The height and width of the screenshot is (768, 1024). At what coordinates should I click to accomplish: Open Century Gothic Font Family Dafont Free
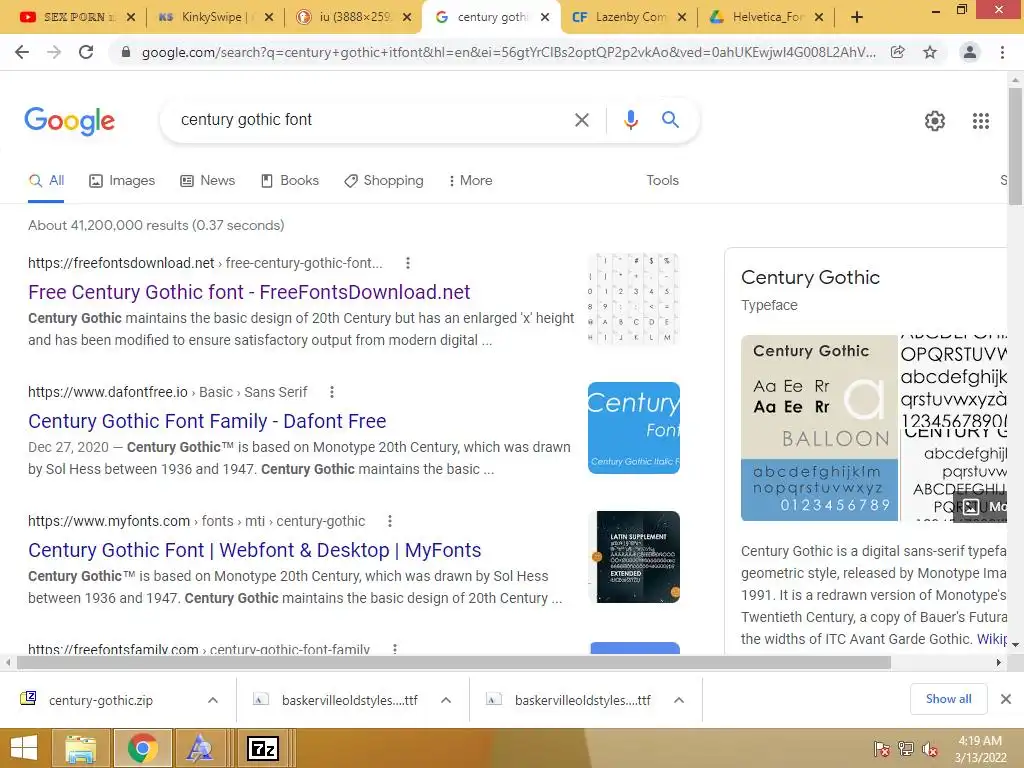pos(207,421)
